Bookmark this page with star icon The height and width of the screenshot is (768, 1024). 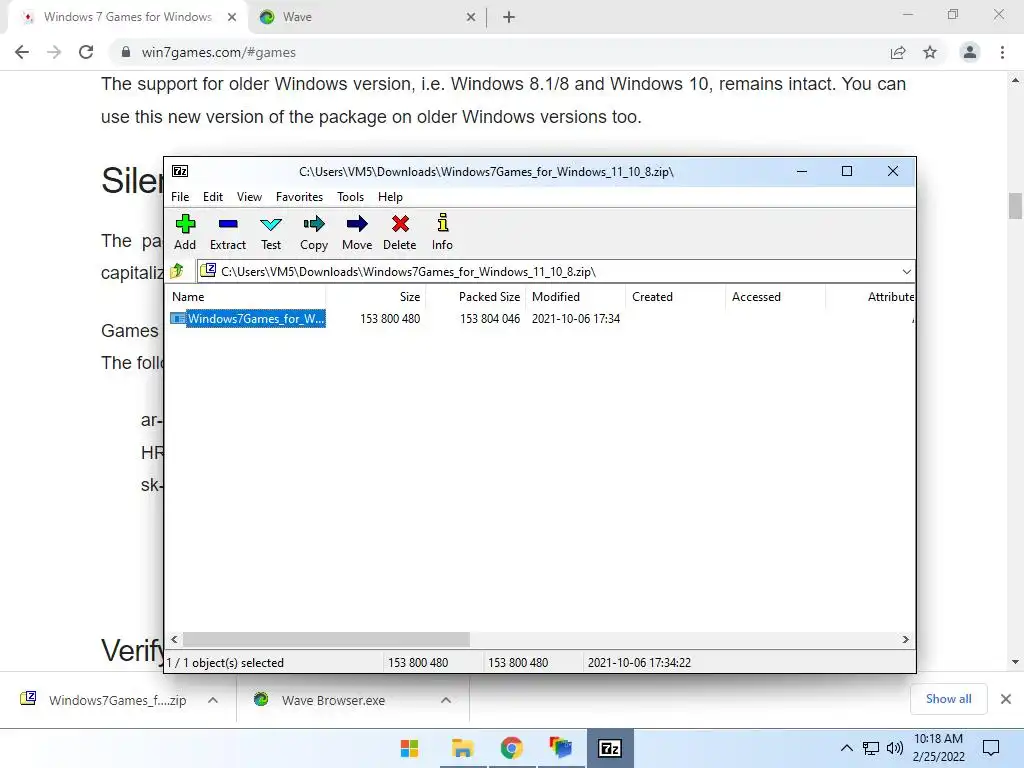(x=930, y=52)
